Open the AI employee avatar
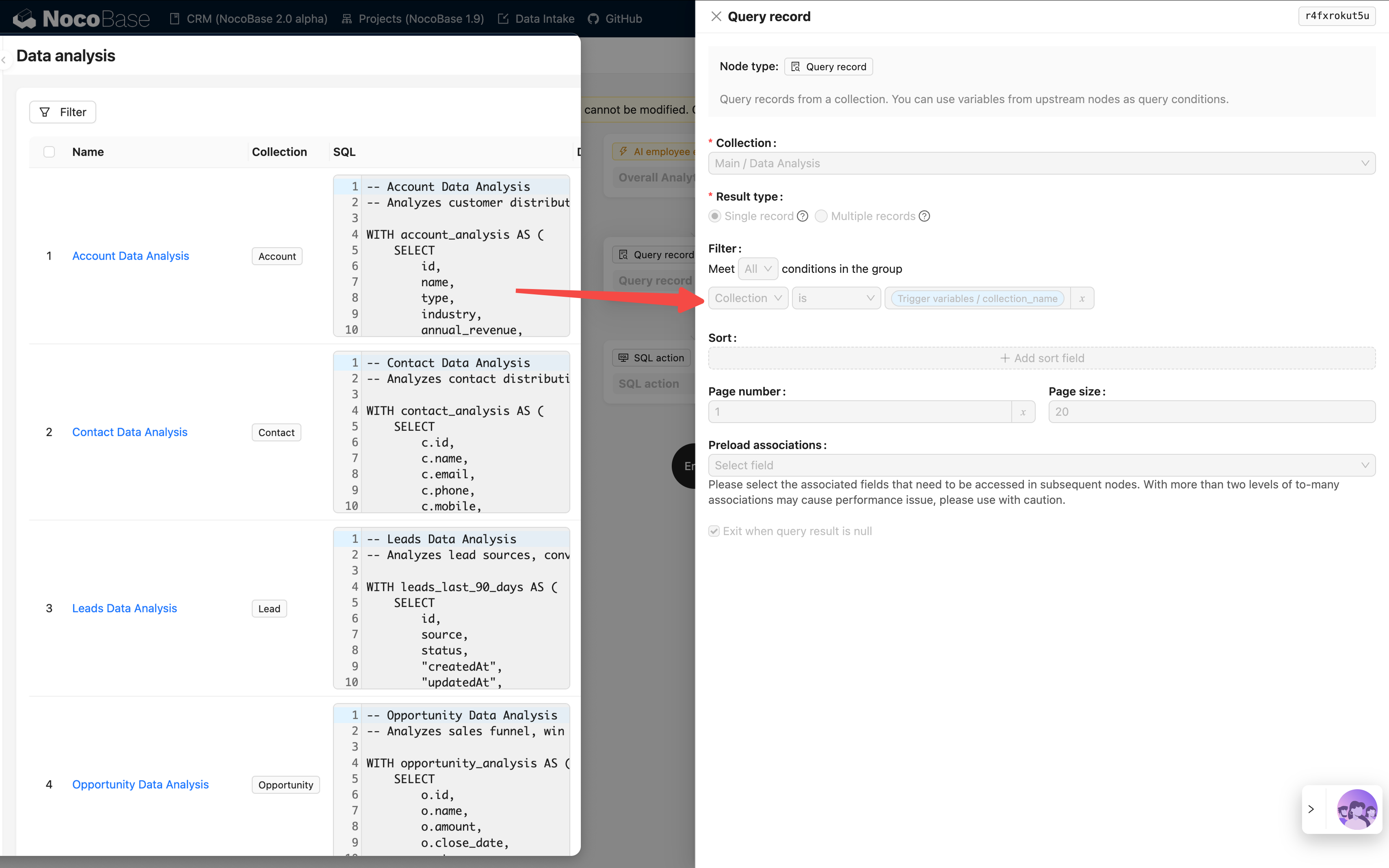Screen dimensions: 1389x868 [x=1356, y=810]
